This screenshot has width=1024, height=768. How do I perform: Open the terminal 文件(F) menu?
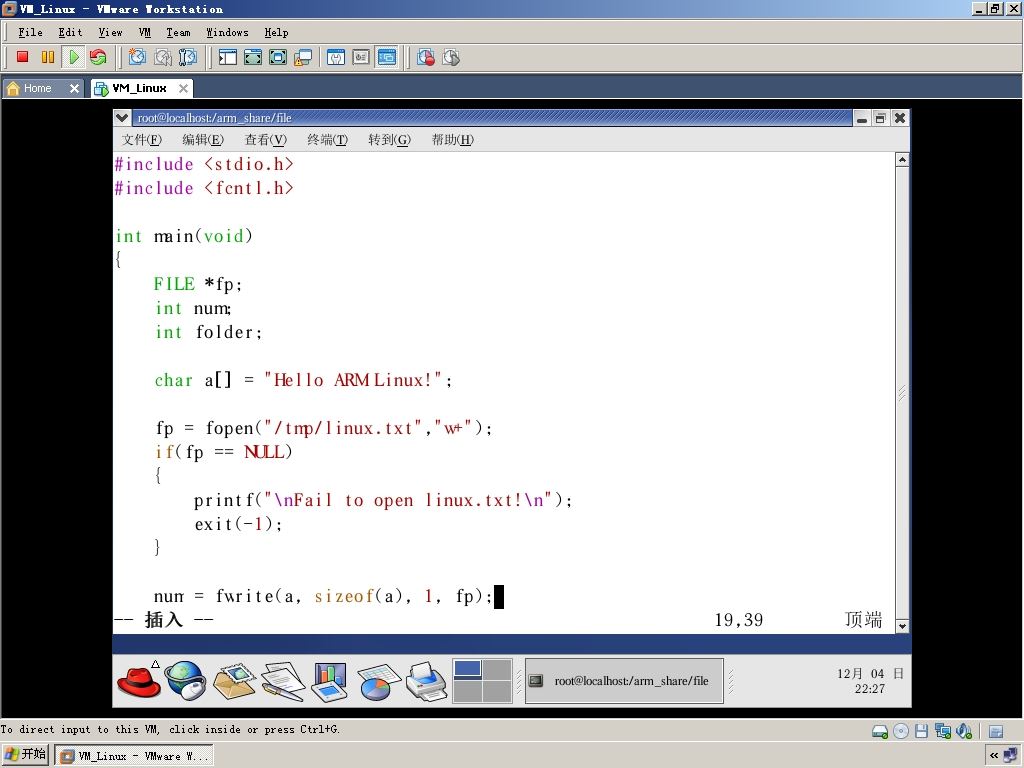pos(142,140)
